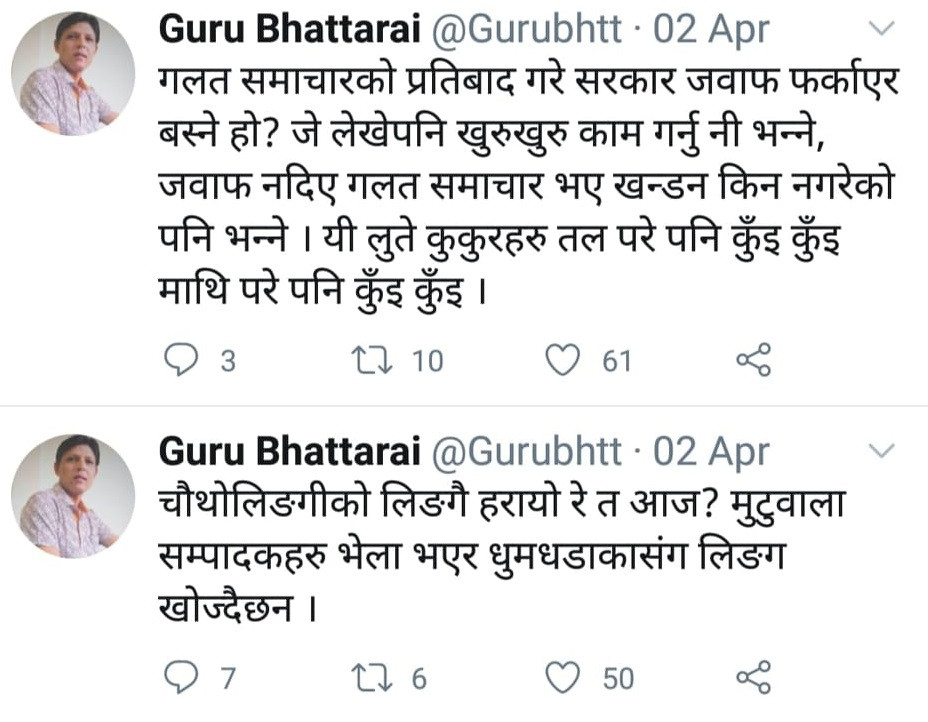Open the @Gurubhtt handle on the first tweet
This screenshot has height=722, width=928.
pyautogui.click(x=527, y=31)
